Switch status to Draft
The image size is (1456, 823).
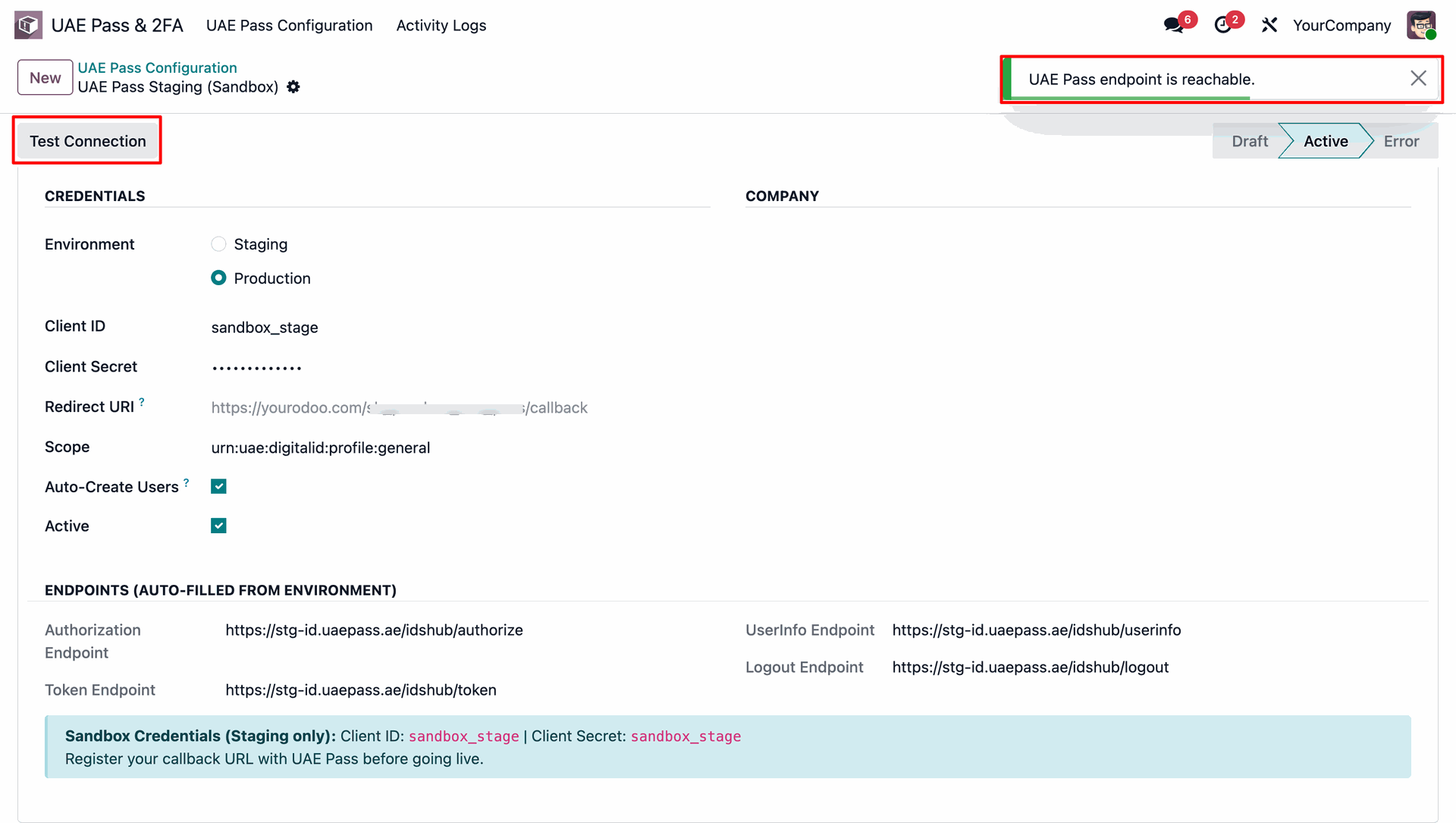click(x=1249, y=141)
